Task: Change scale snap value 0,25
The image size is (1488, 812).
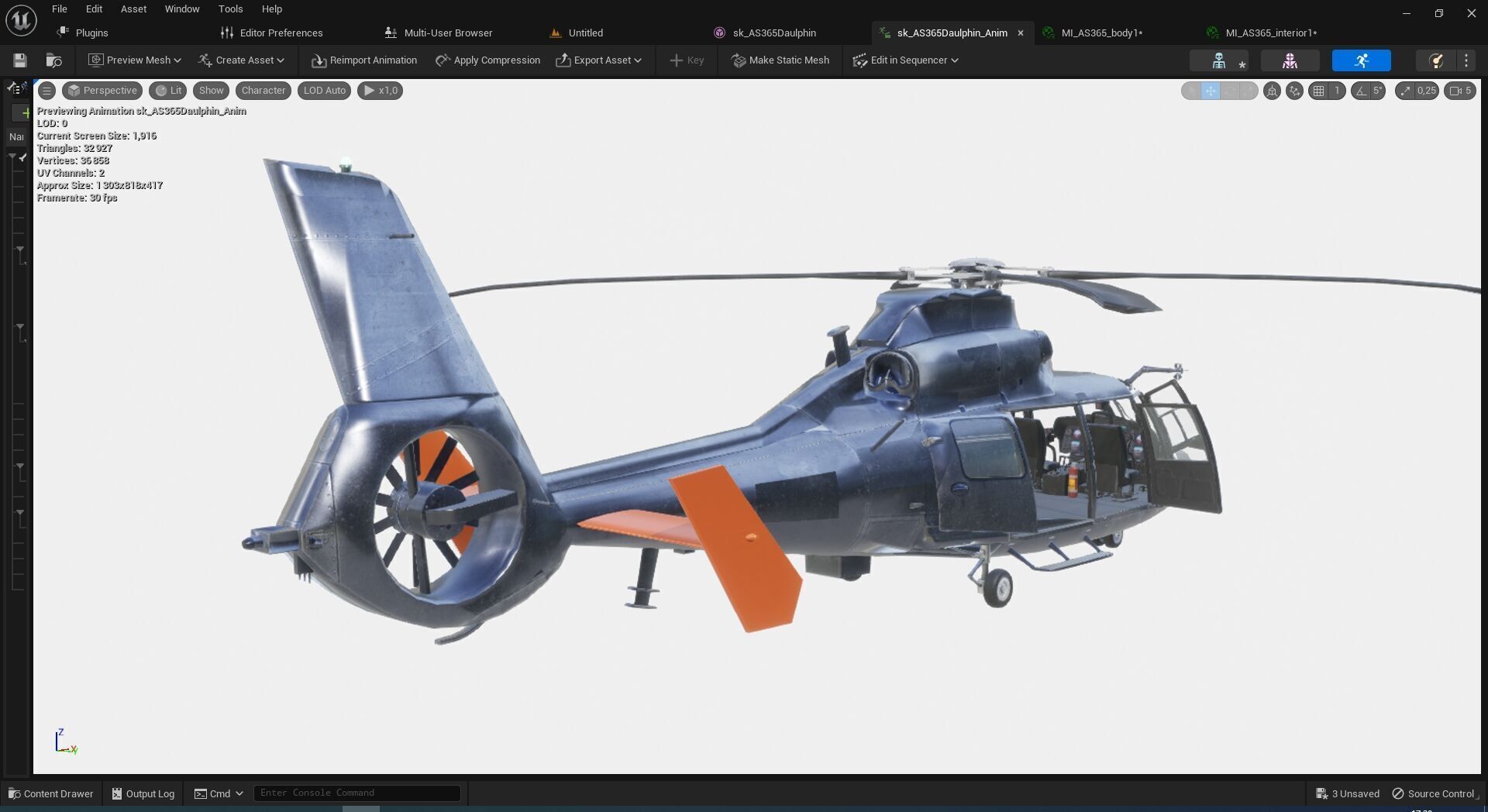Action: coord(1427,91)
